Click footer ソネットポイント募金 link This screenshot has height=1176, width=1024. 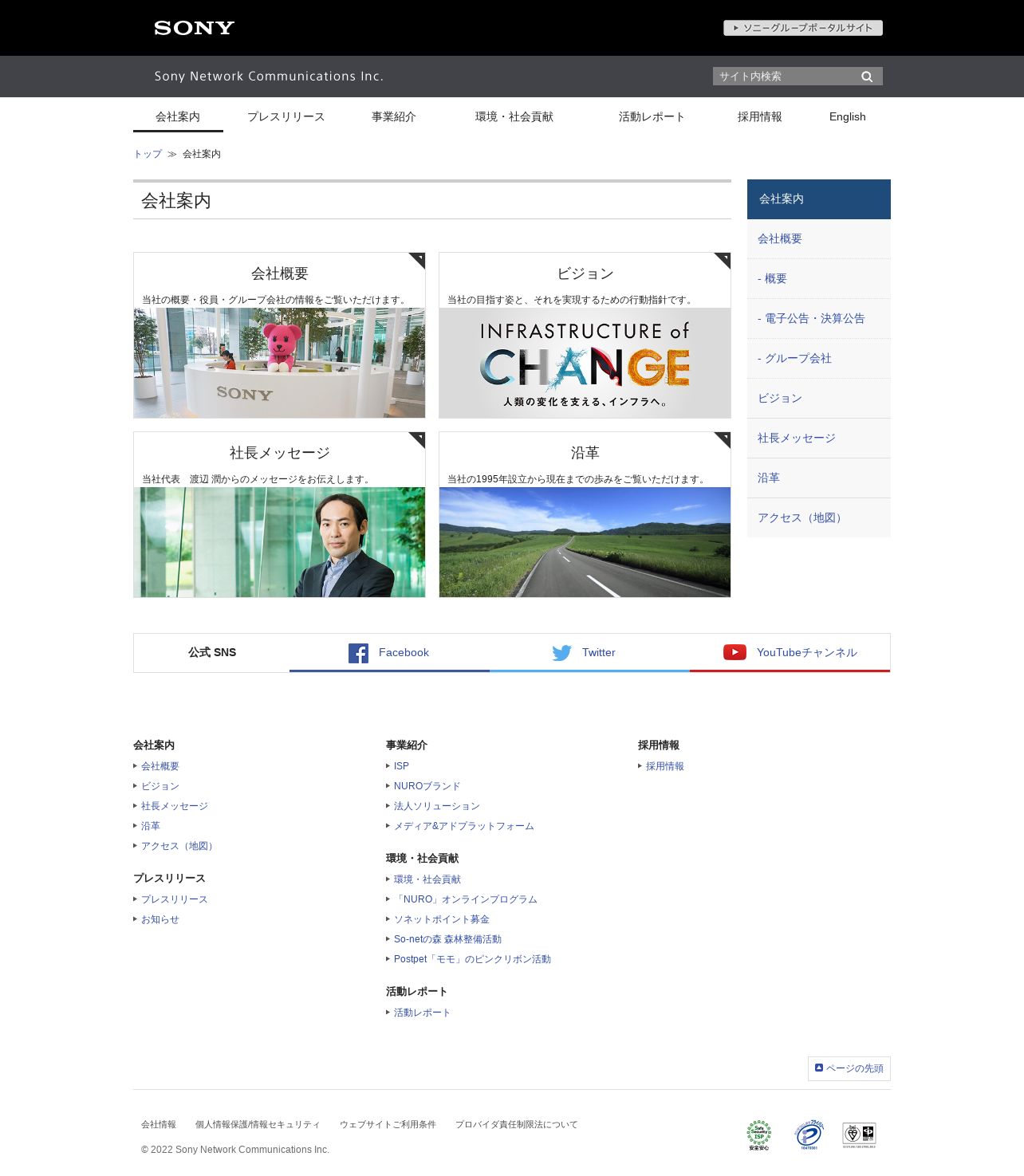coord(442,919)
